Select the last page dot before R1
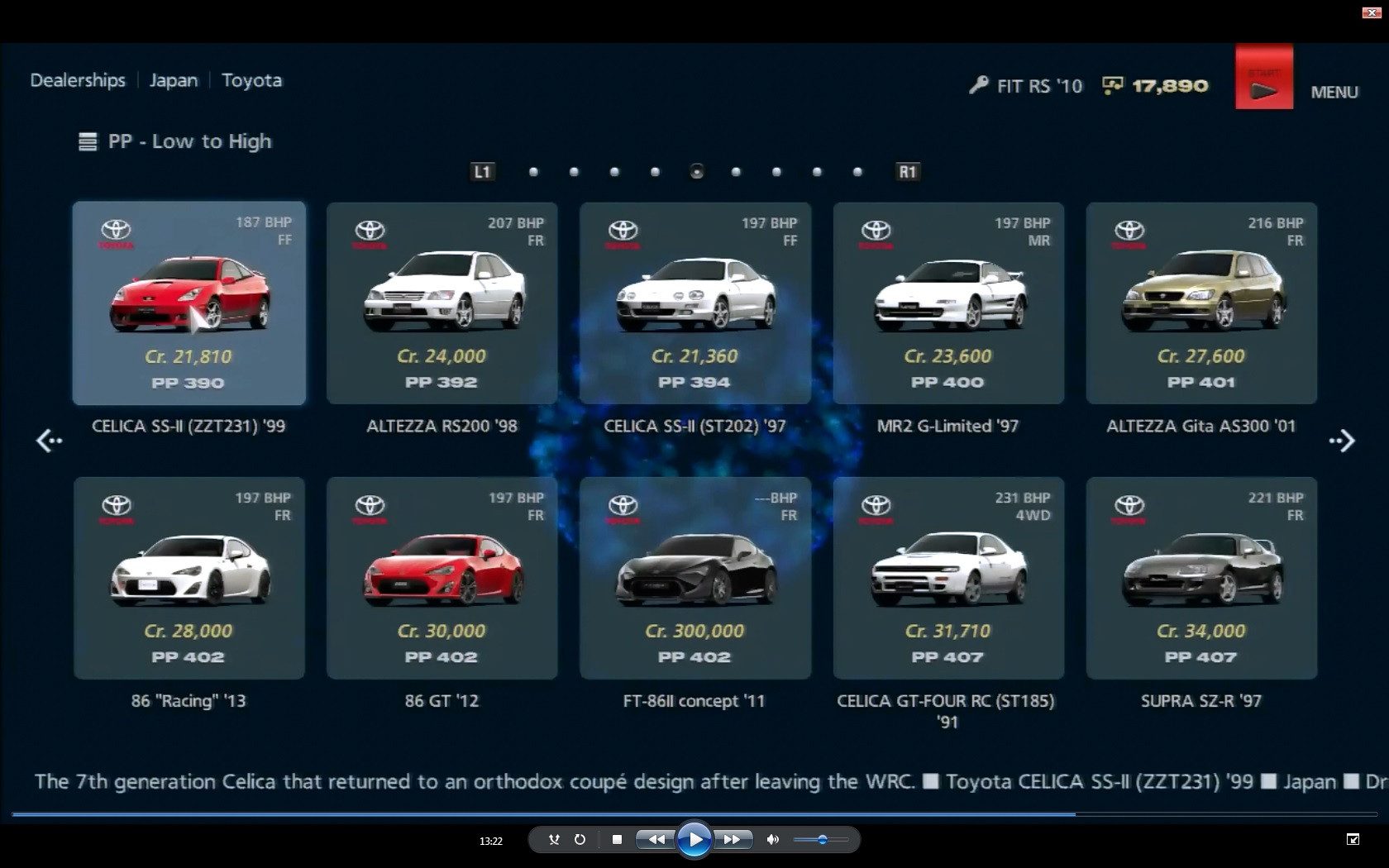 pos(857,172)
